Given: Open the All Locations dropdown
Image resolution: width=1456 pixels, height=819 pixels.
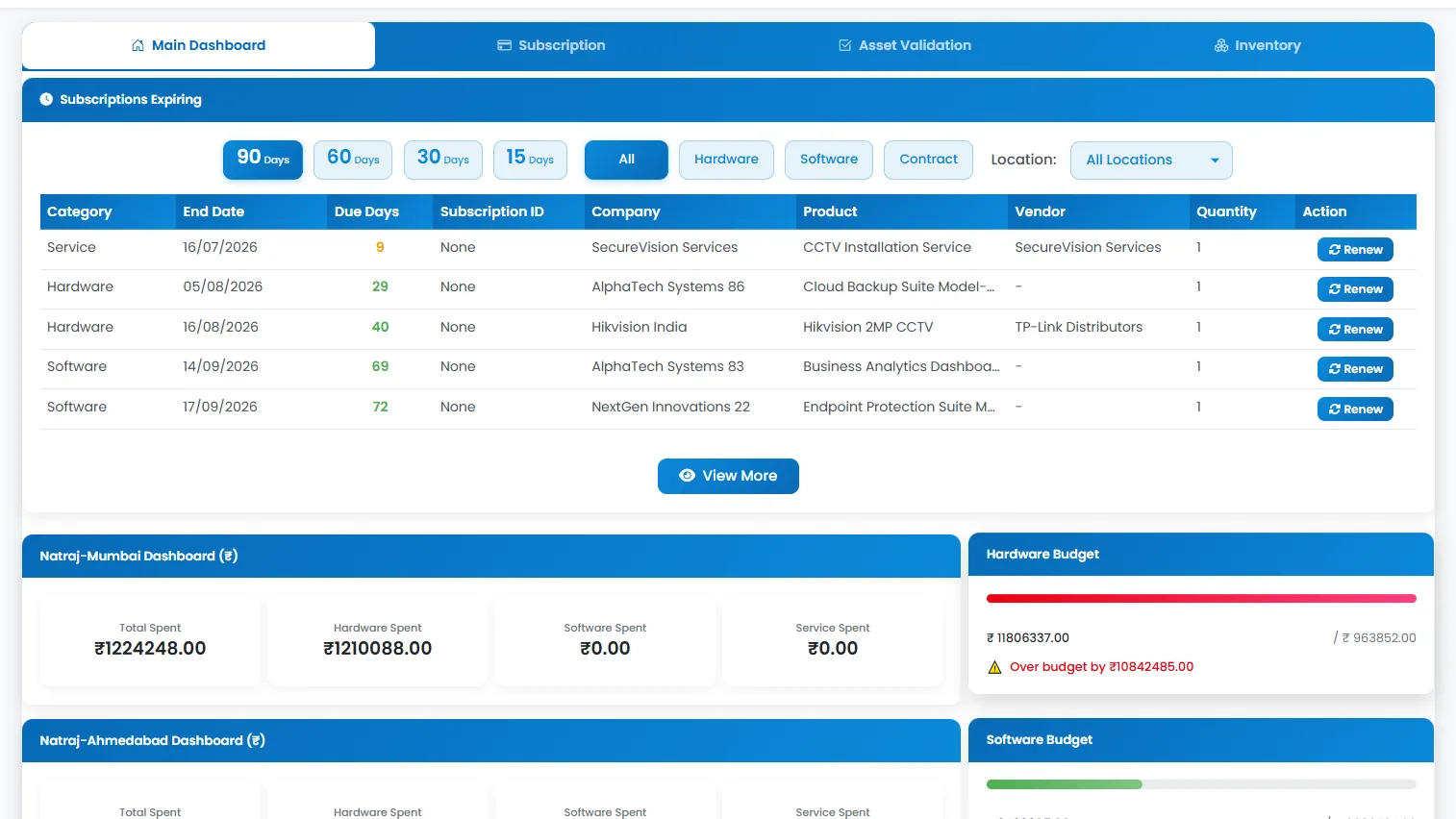Looking at the screenshot, I should (1151, 160).
